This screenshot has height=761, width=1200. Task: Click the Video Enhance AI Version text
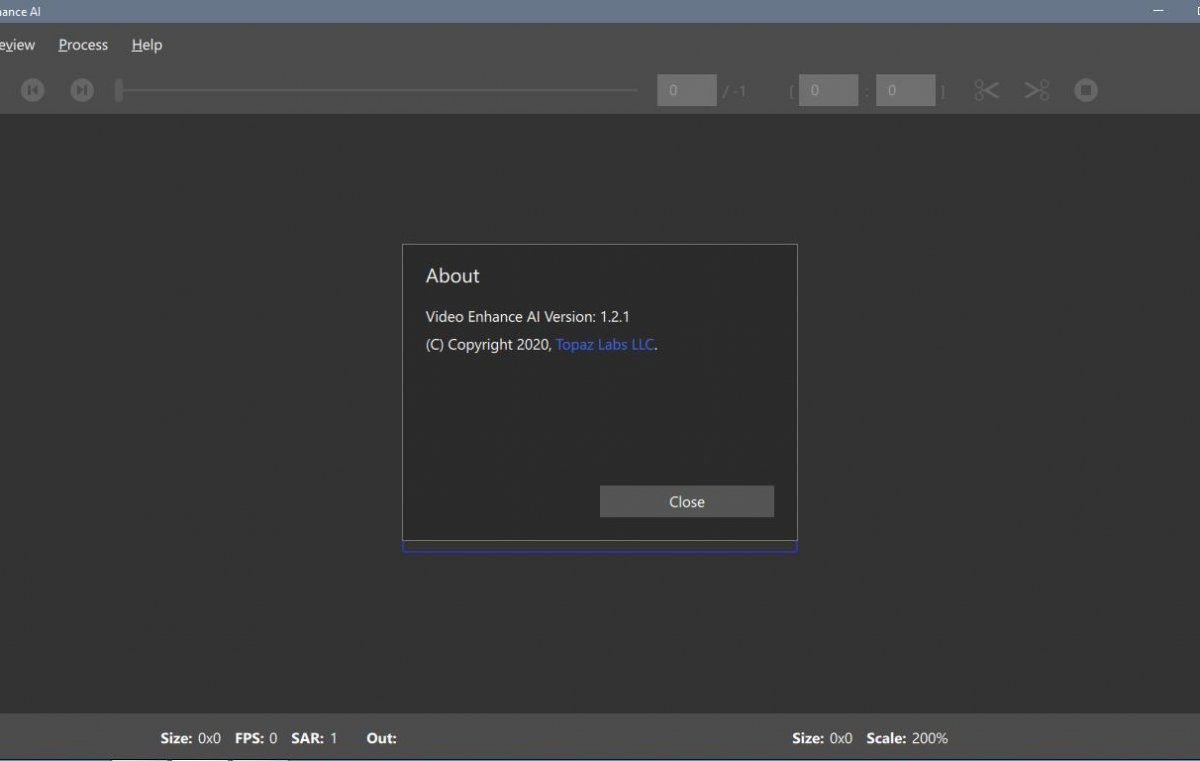pos(528,316)
